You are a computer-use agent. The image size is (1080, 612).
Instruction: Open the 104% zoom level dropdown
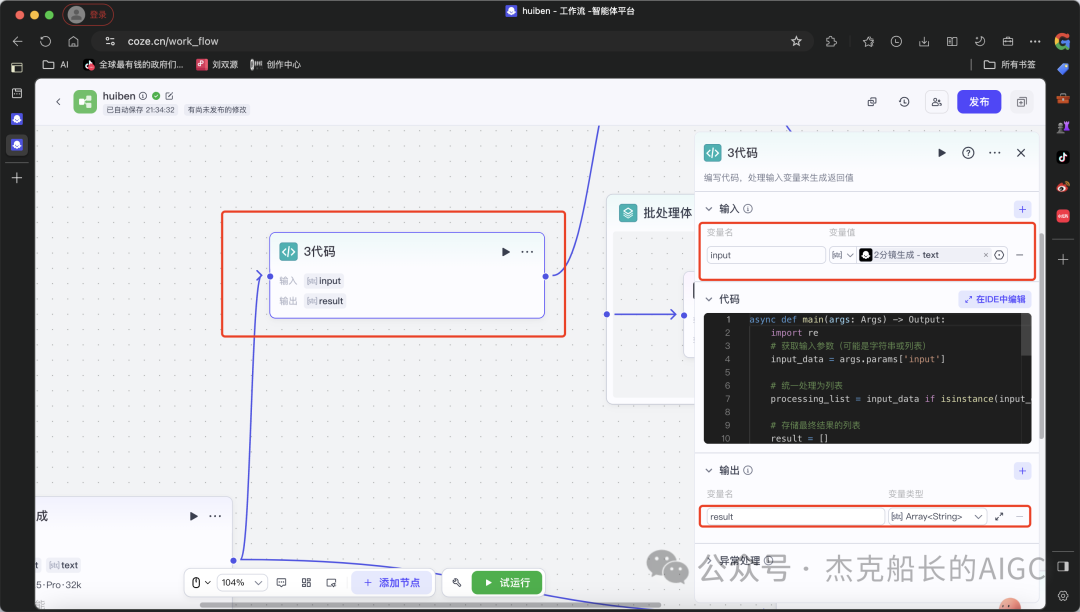point(242,582)
